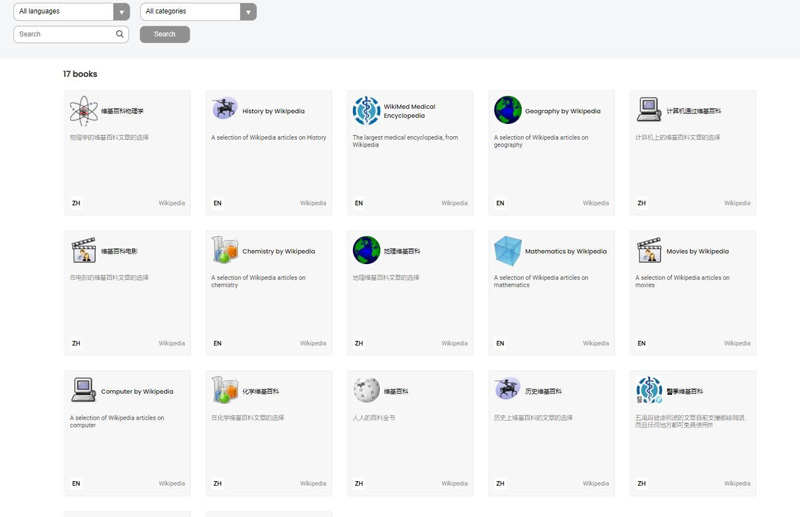
Task: Open the All languages dropdown
Action: (71, 12)
